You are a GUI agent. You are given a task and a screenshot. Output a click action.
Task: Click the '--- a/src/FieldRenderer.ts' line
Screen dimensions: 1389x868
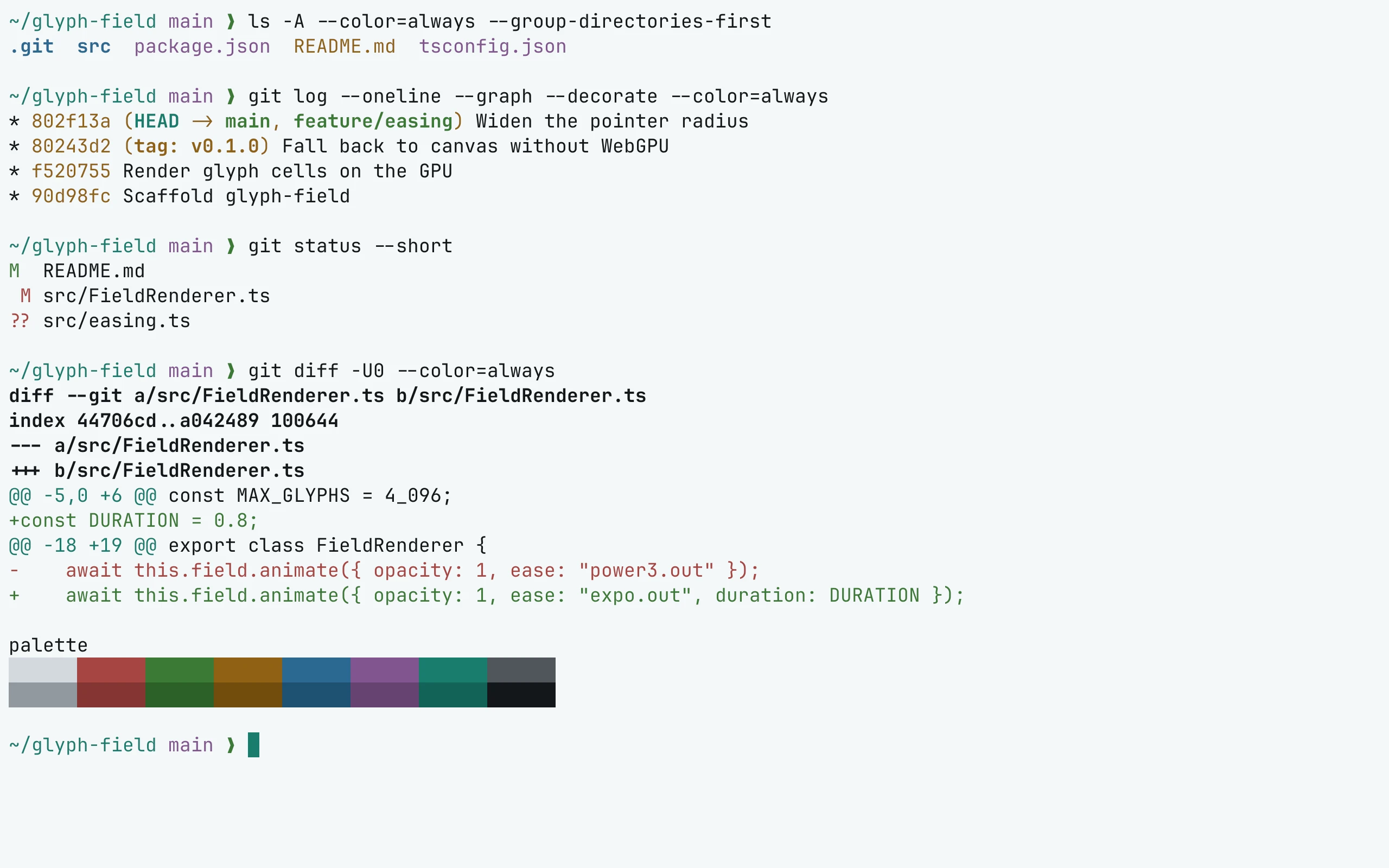(x=157, y=446)
